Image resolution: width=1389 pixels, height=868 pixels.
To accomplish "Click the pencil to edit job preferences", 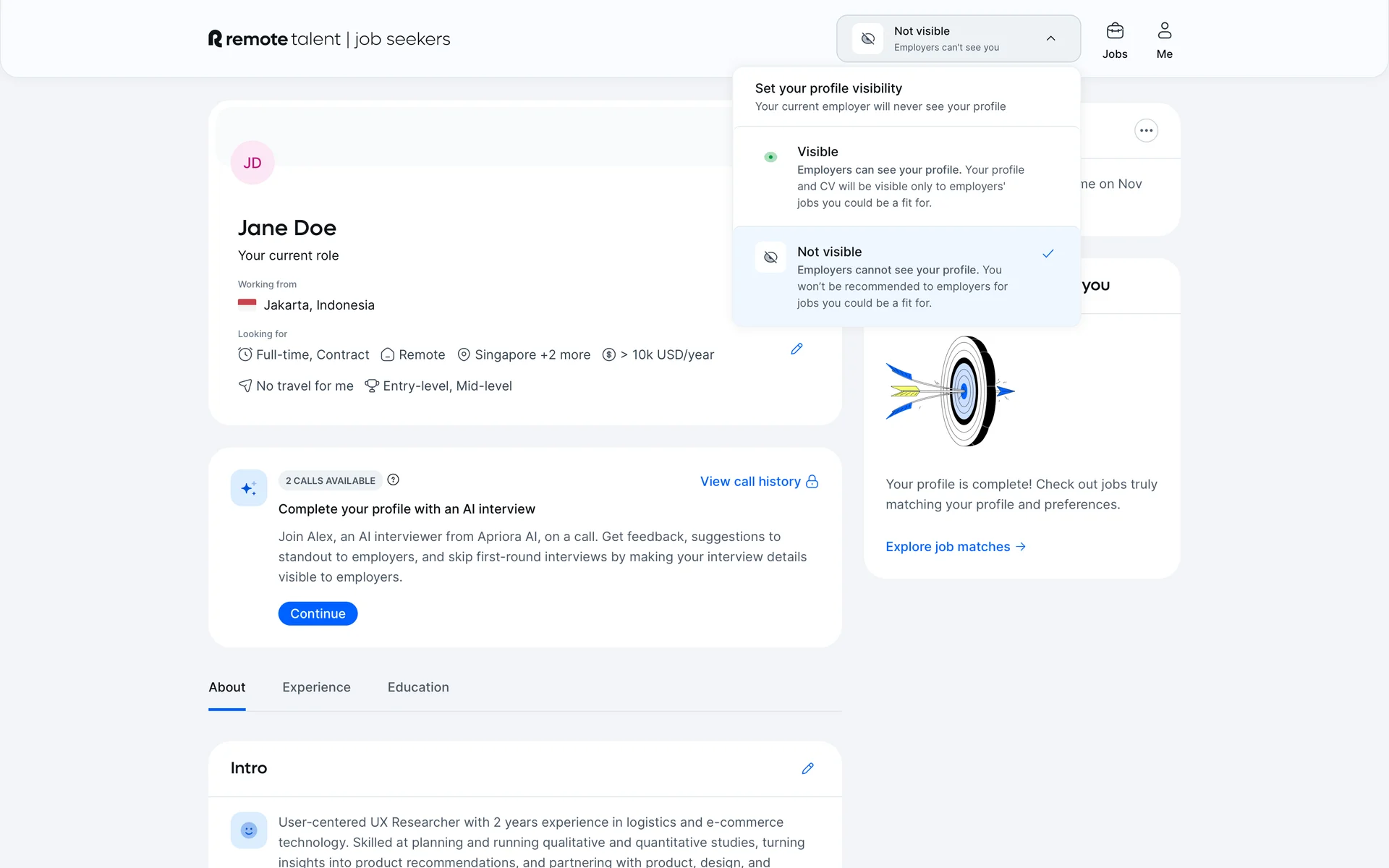I will 797,349.
